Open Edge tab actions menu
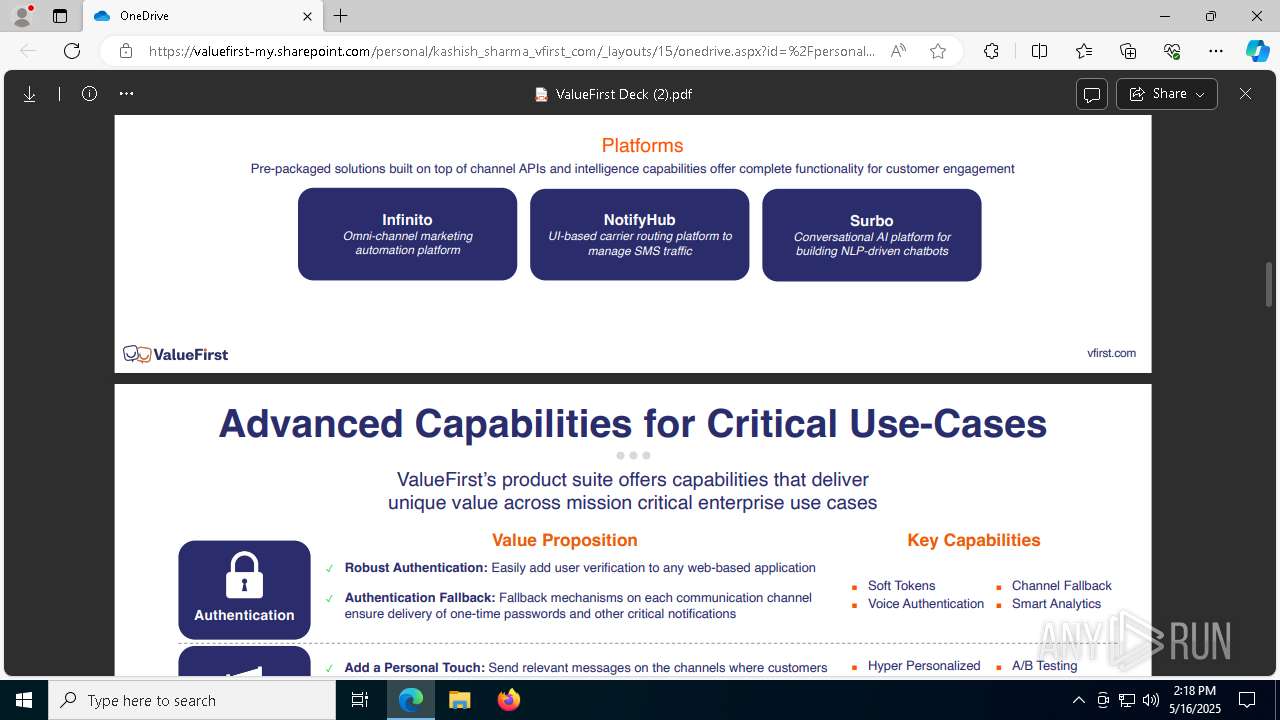This screenshot has height=720, width=1280. 60,16
